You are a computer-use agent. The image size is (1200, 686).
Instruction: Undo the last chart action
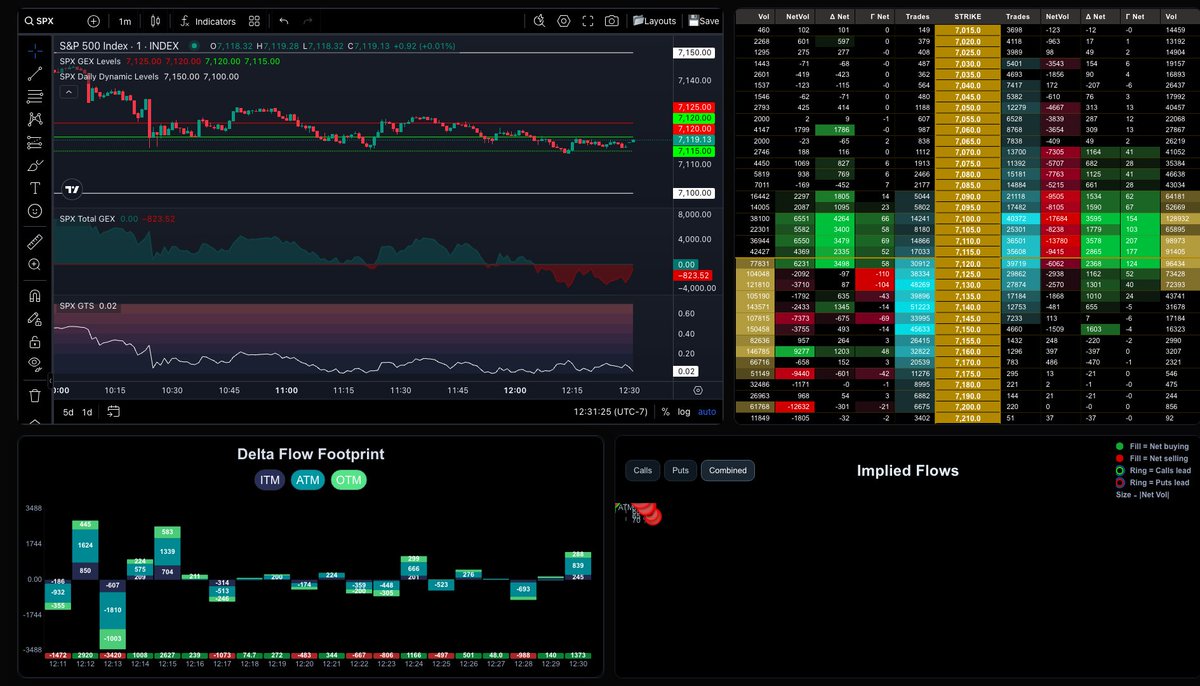pyautogui.click(x=284, y=21)
